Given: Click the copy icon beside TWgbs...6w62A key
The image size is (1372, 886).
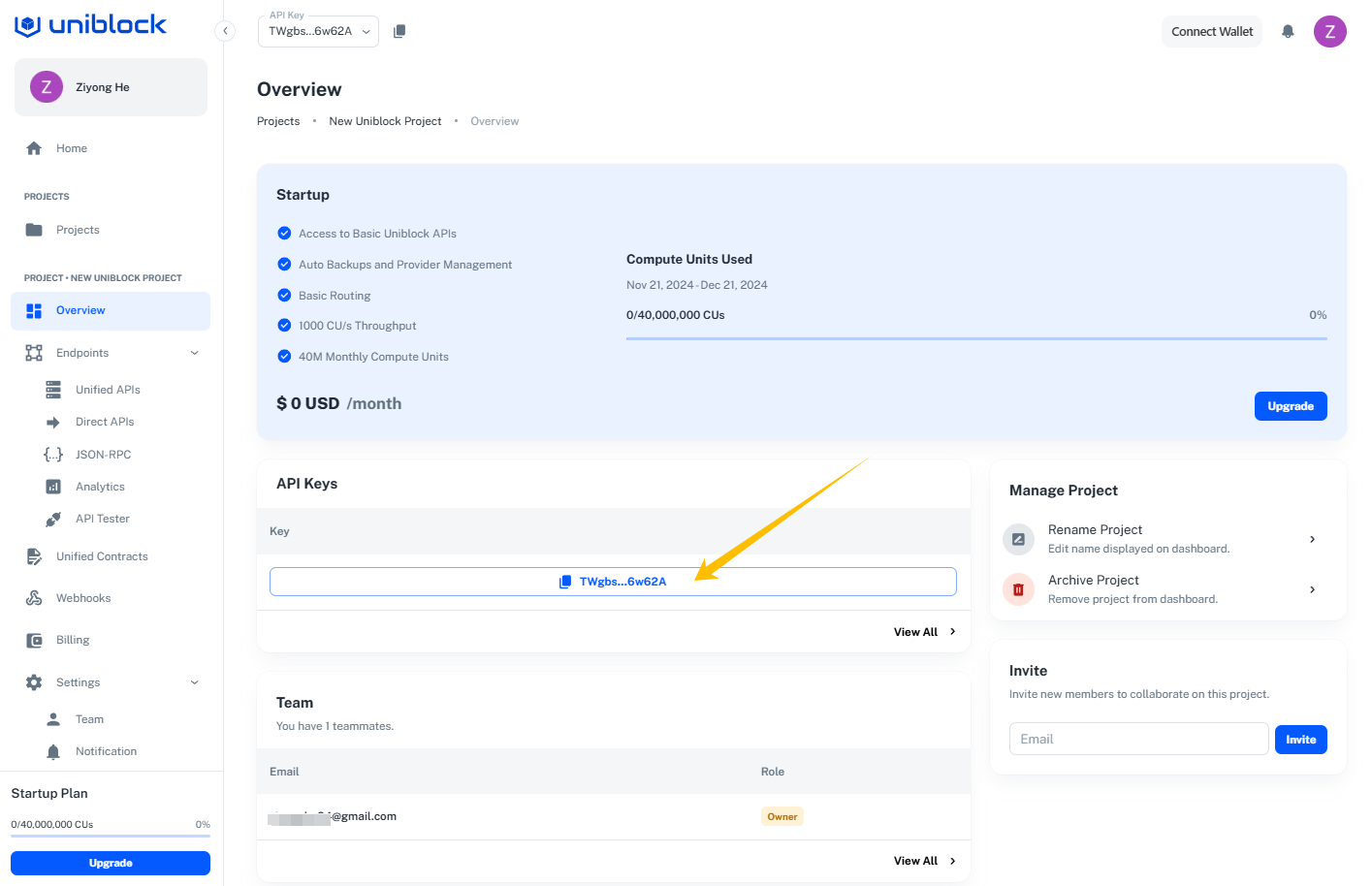Looking at the screenshot, I should pyautogui.click(x=565, y=582).
